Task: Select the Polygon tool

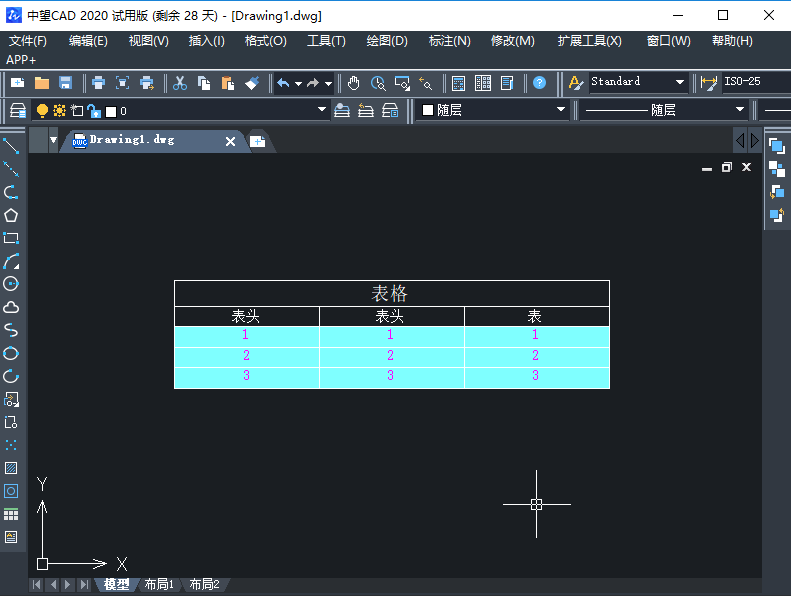Action: click(11, 215)
